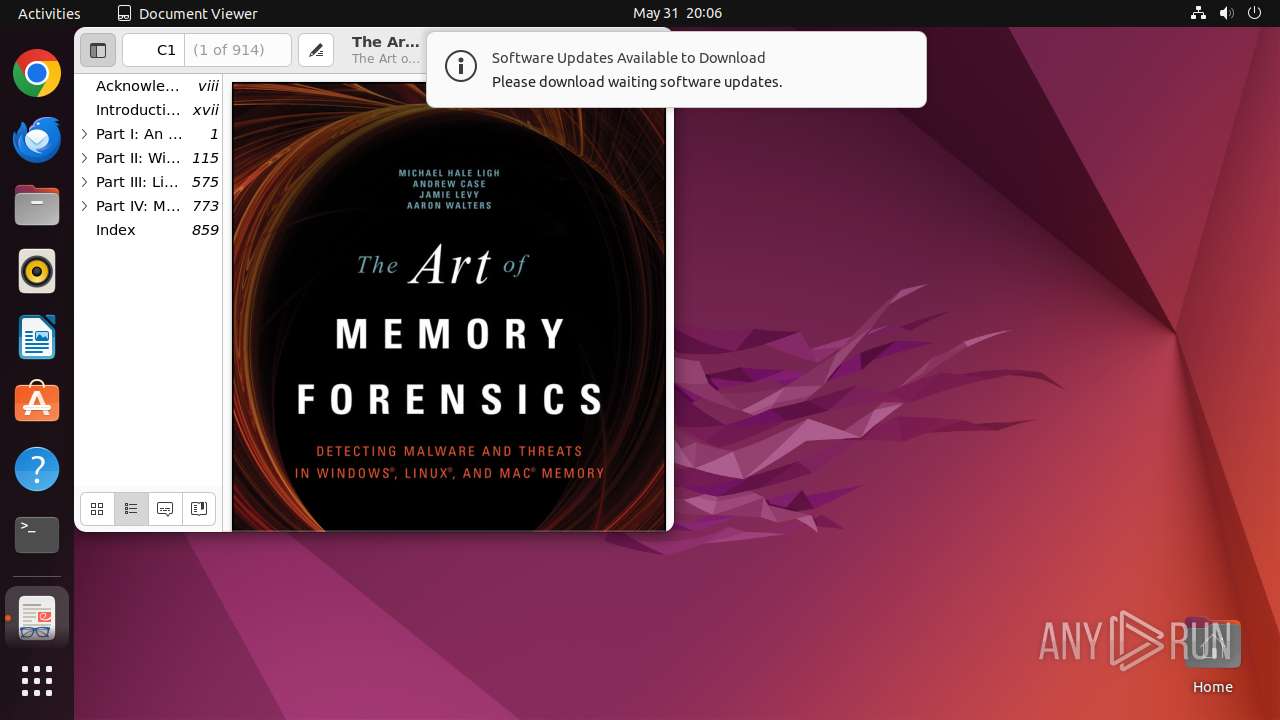The image size is (1280, 720).
Task: Show annotations list in sidebar
Action: tap(165, 509)
